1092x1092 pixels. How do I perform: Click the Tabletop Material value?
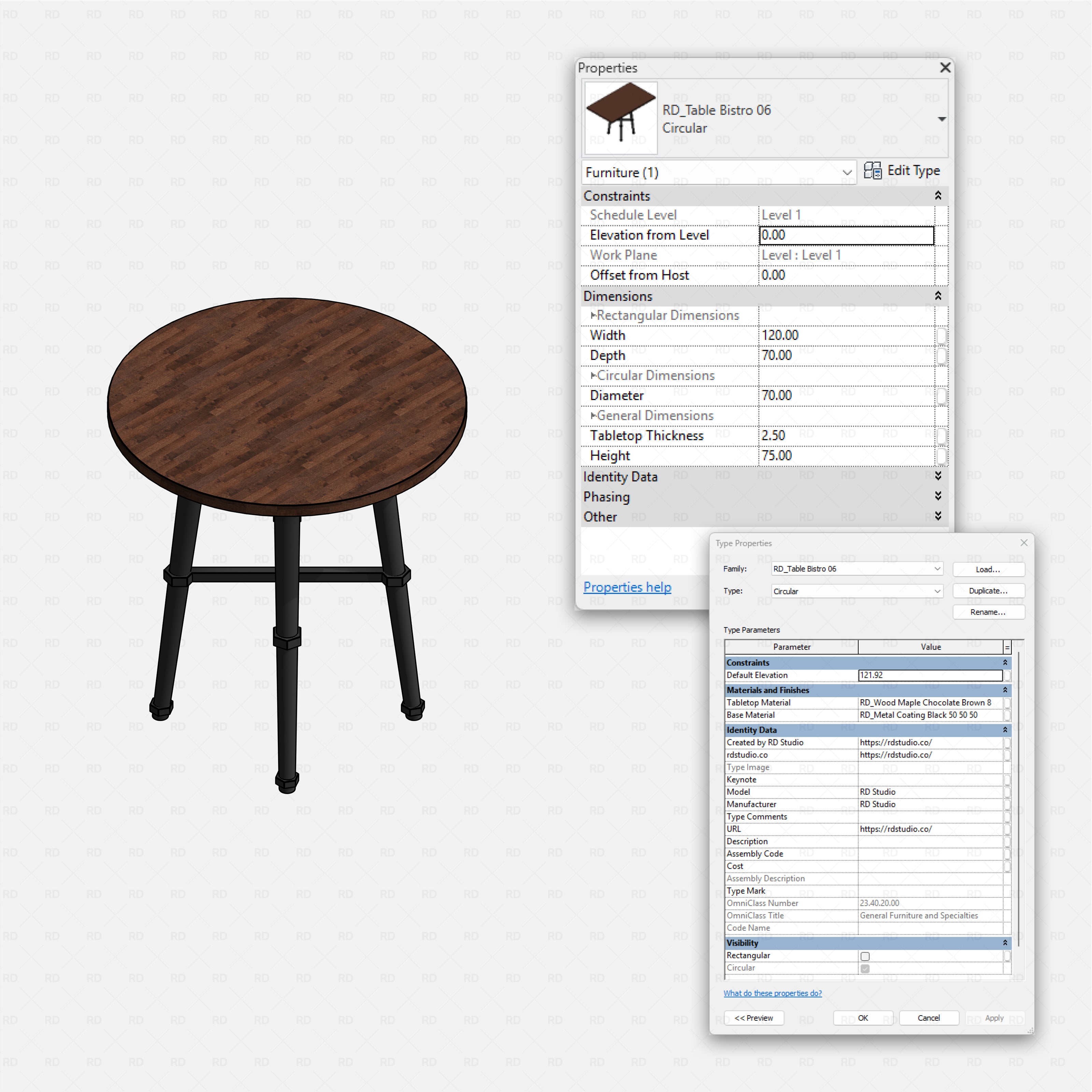(x=930, y=703)
